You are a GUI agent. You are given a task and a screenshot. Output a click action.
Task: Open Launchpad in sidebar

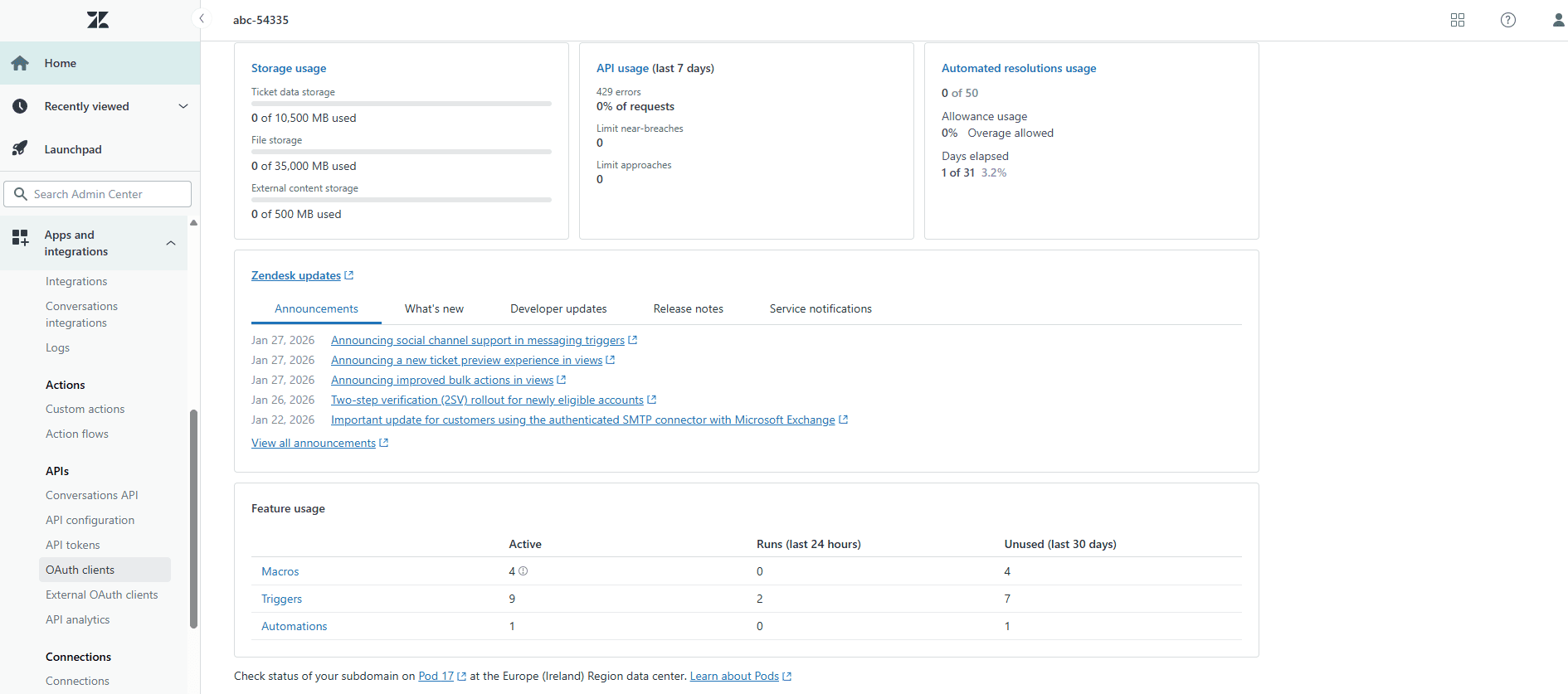click(x=100, y=149)
